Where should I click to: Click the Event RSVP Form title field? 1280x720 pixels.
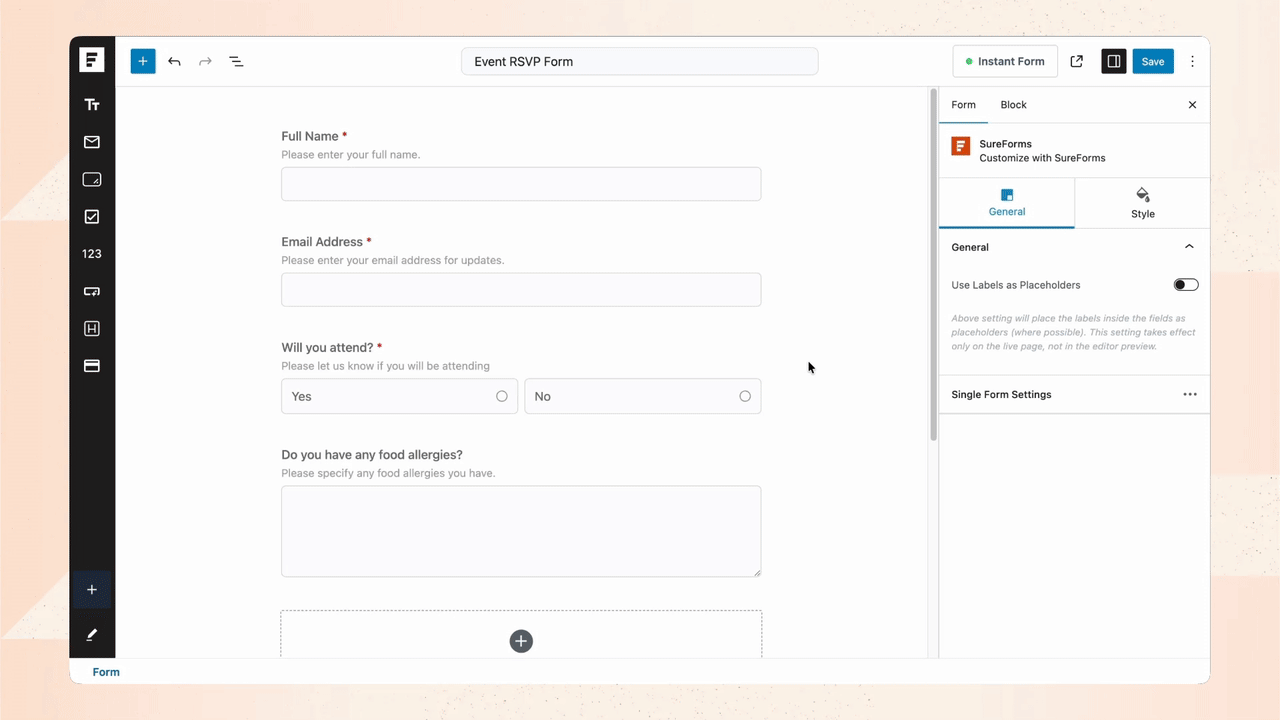click(x=640, y=61)
